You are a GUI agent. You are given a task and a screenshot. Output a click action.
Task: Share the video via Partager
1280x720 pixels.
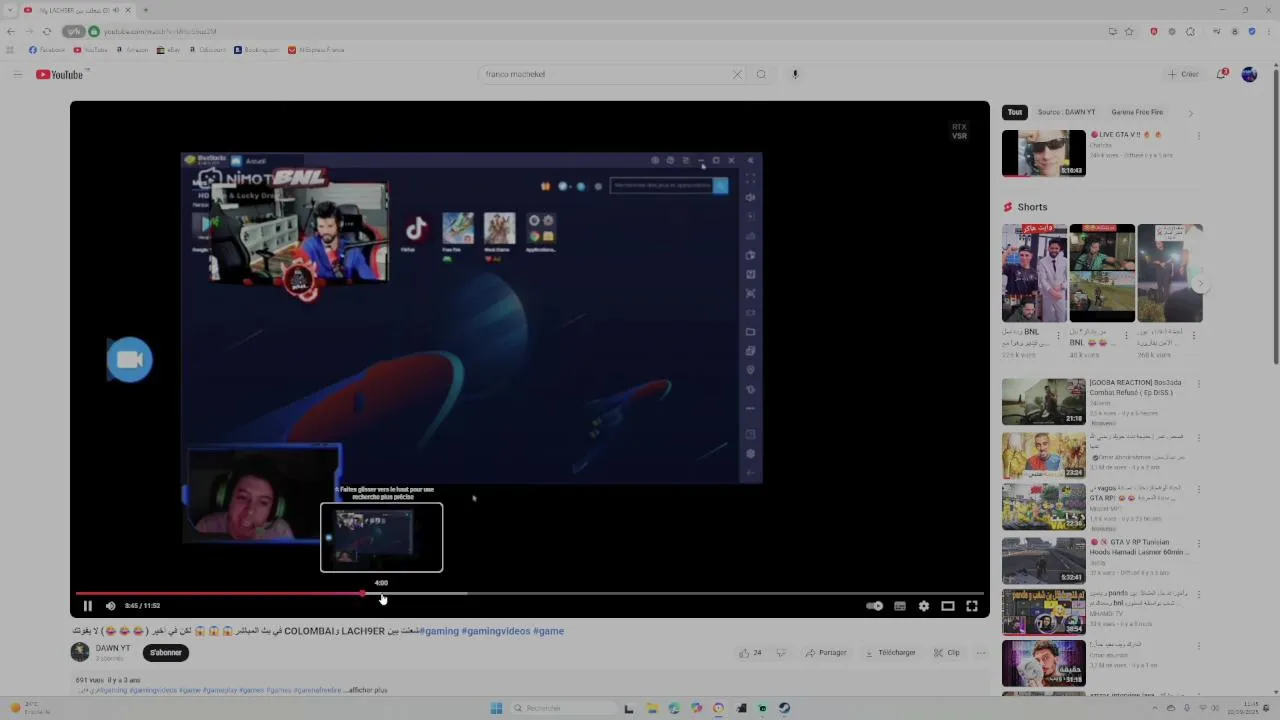tap(826, 653)
